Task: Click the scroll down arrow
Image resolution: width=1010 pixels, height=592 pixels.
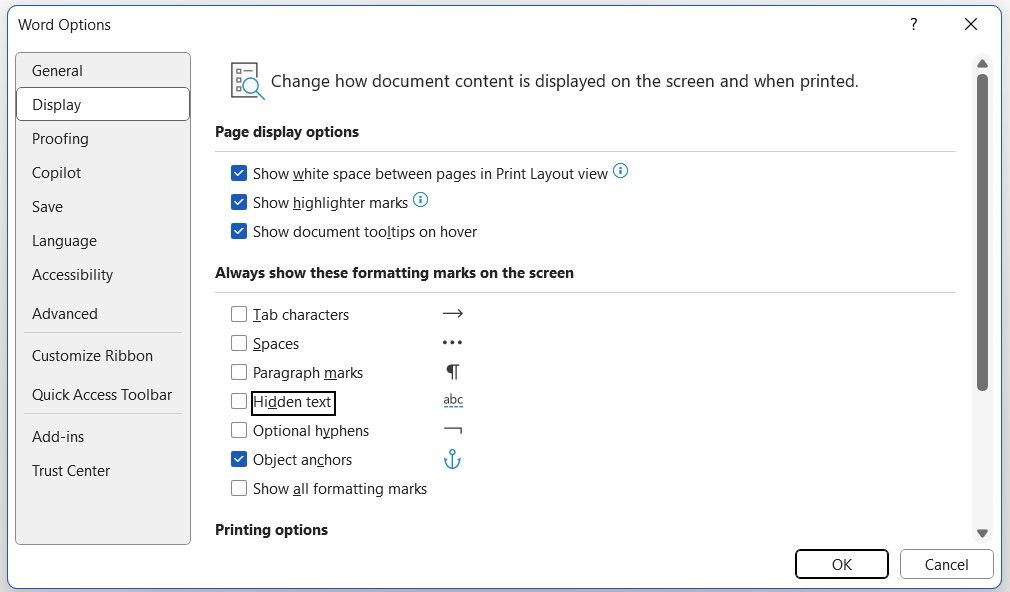Action: point(982,534)
